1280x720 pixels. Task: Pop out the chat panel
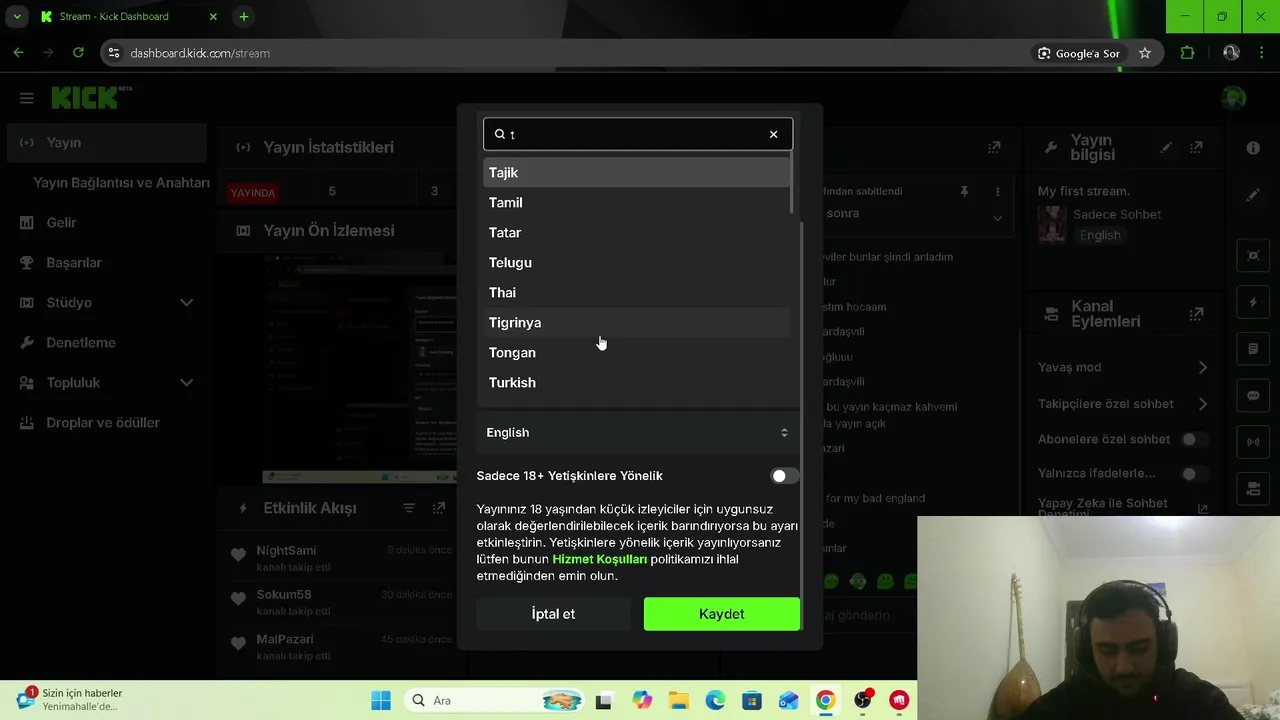tap(994, 147)
